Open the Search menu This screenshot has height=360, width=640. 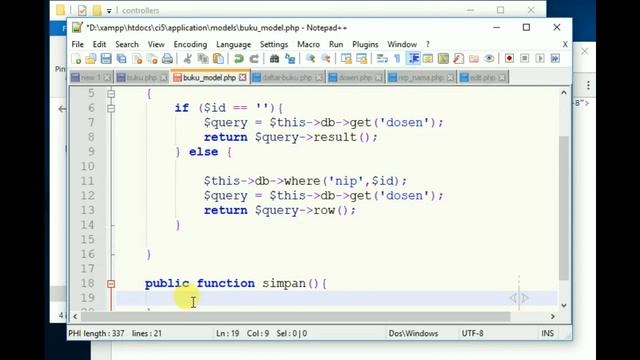(x=127, y=44)
